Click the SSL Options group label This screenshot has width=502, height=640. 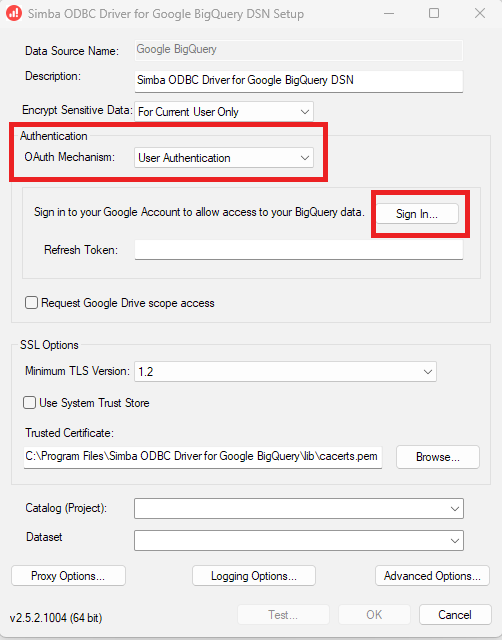pos(49,345)
